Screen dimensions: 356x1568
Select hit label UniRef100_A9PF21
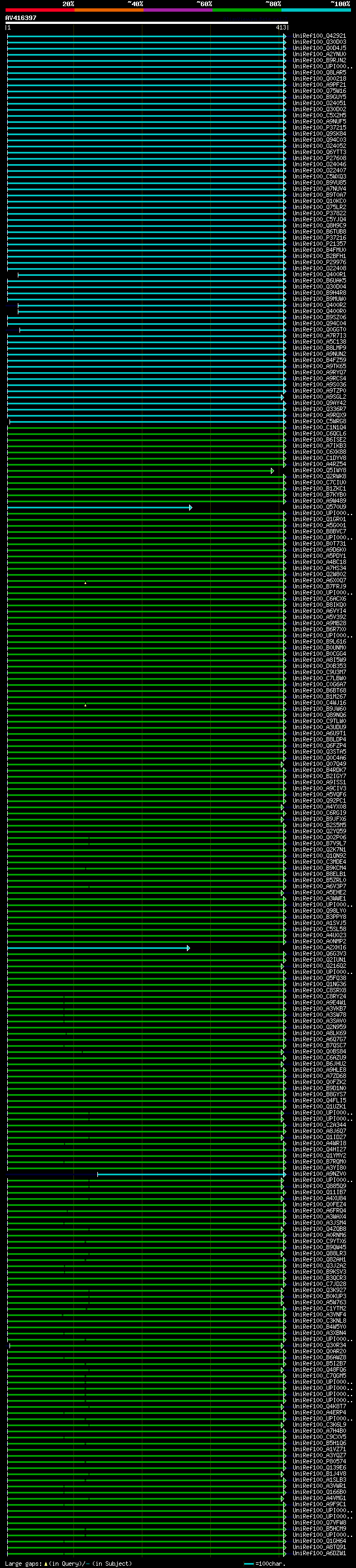[x=319, y=85]
